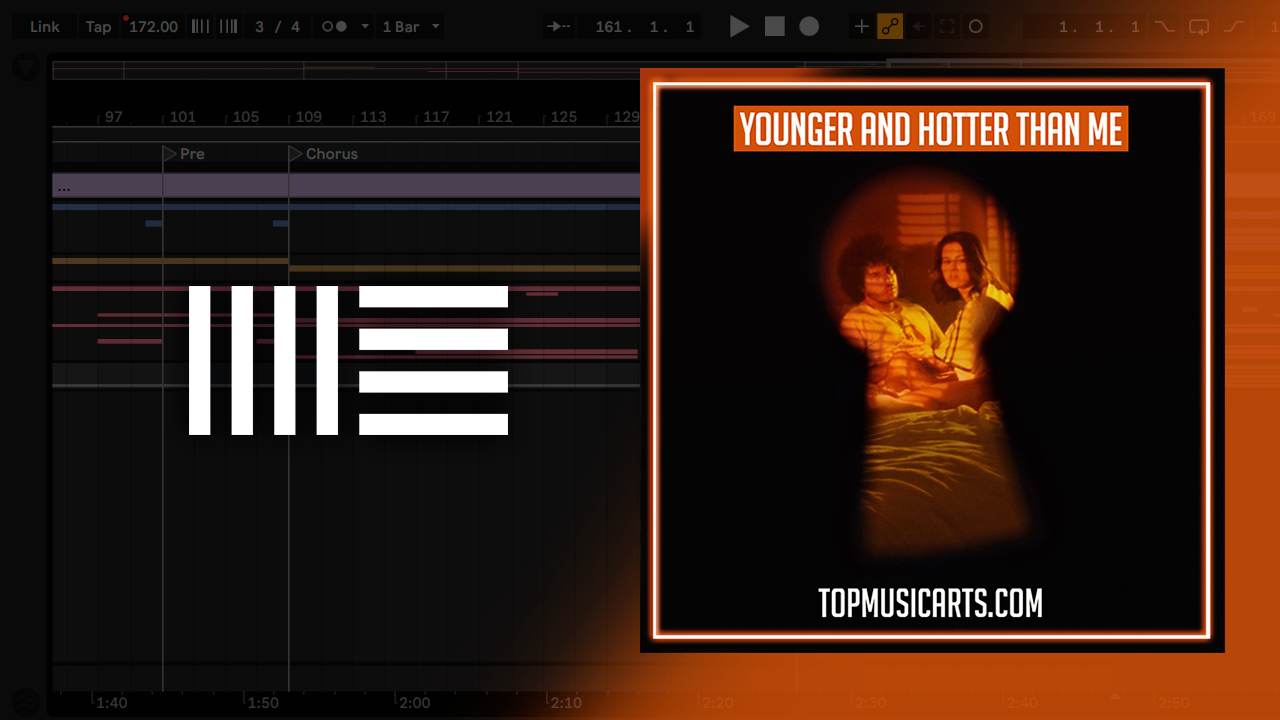Click the Session Record circle button
Screen dimensions: 1280x720
tap(976, 27)
